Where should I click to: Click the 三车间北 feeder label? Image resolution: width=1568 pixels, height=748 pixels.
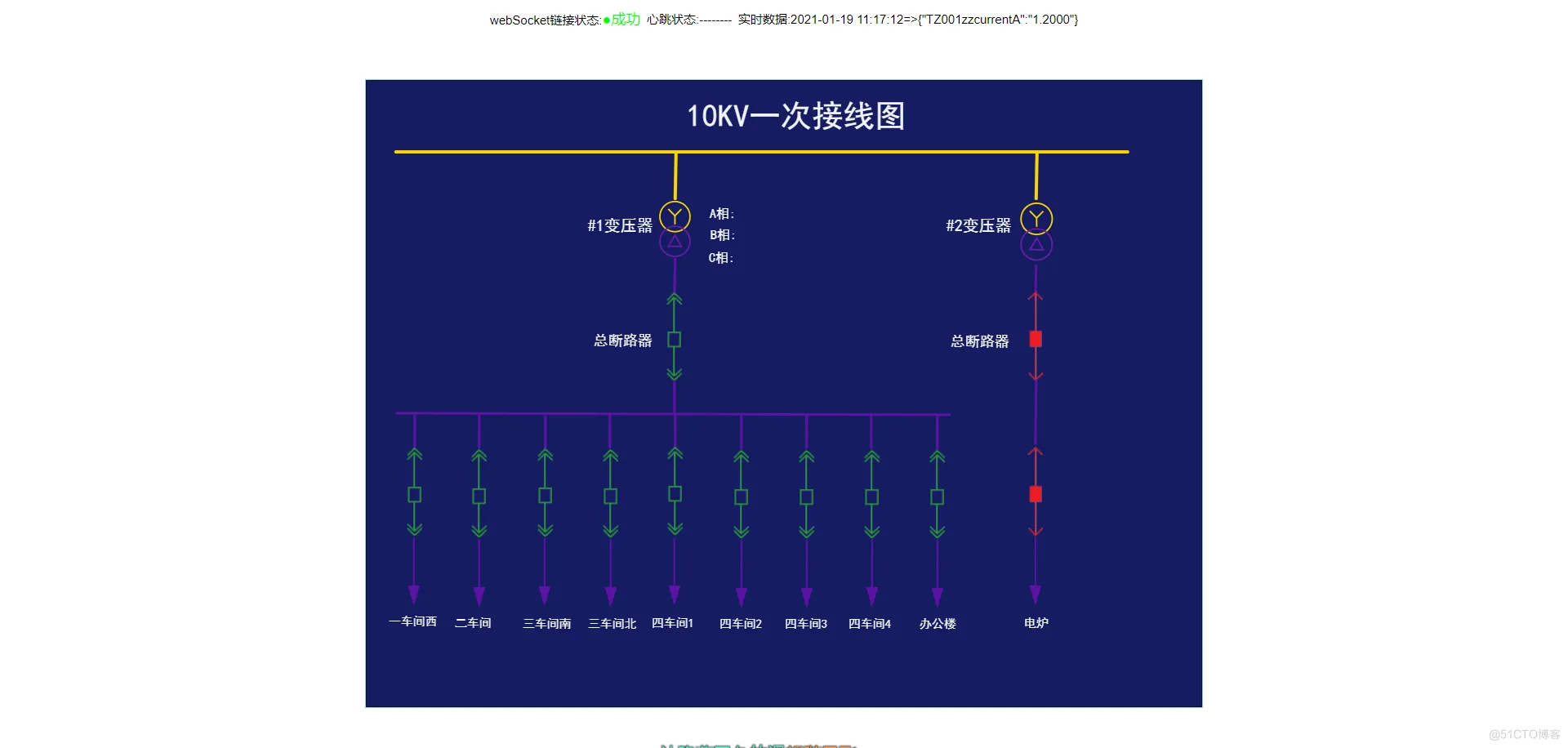612,624
